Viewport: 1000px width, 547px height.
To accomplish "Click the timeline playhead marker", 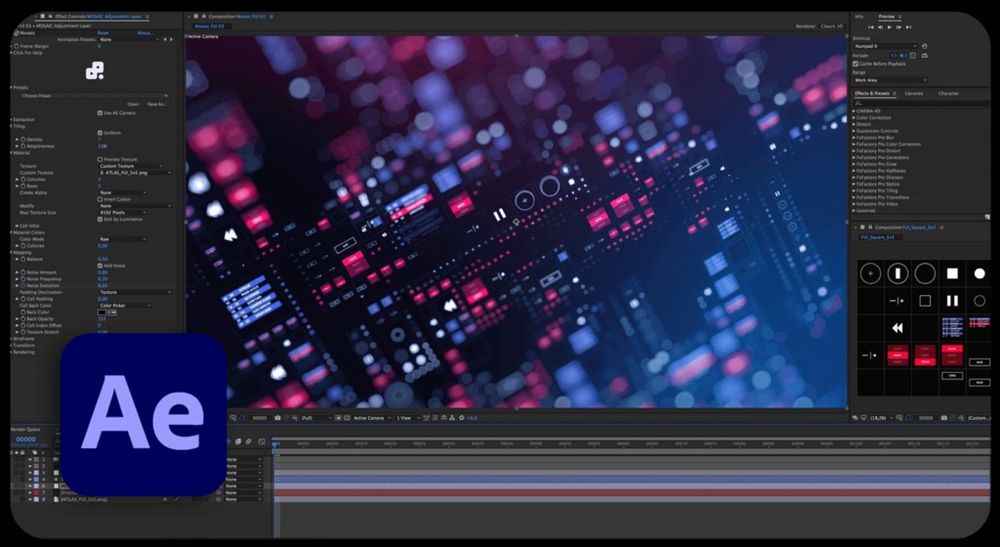I will pos(275,444).
